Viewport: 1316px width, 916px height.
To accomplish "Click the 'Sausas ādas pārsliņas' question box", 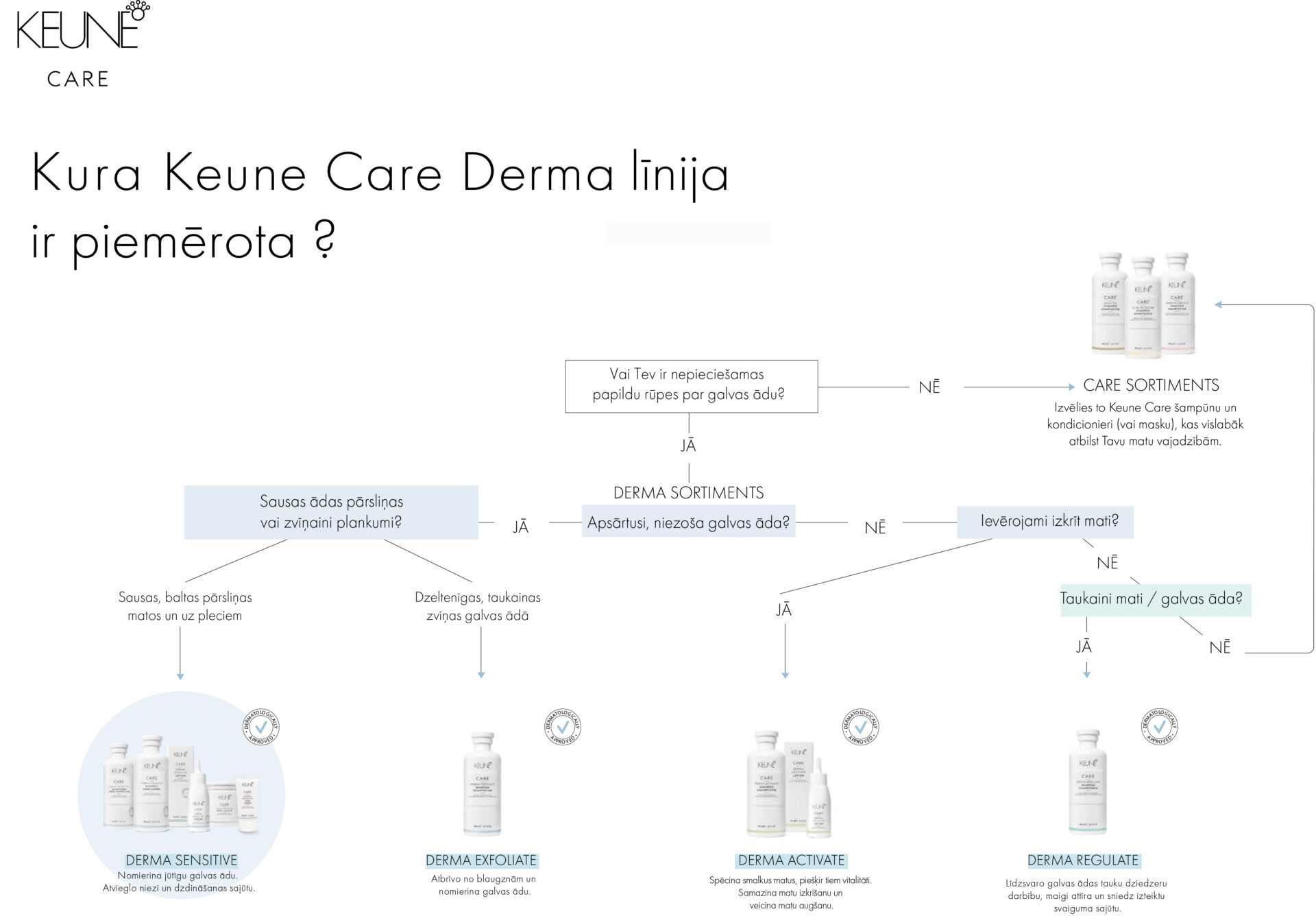I will [331, 512].
